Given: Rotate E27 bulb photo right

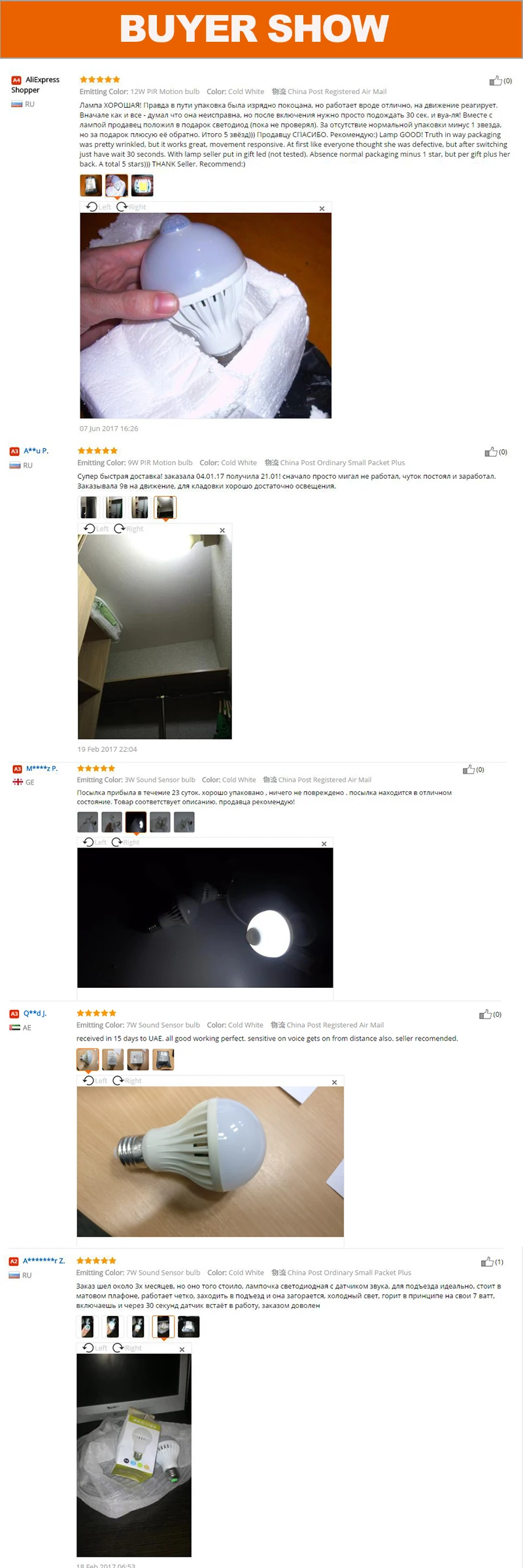Looking at the screenshot, I should (127, 1081).
